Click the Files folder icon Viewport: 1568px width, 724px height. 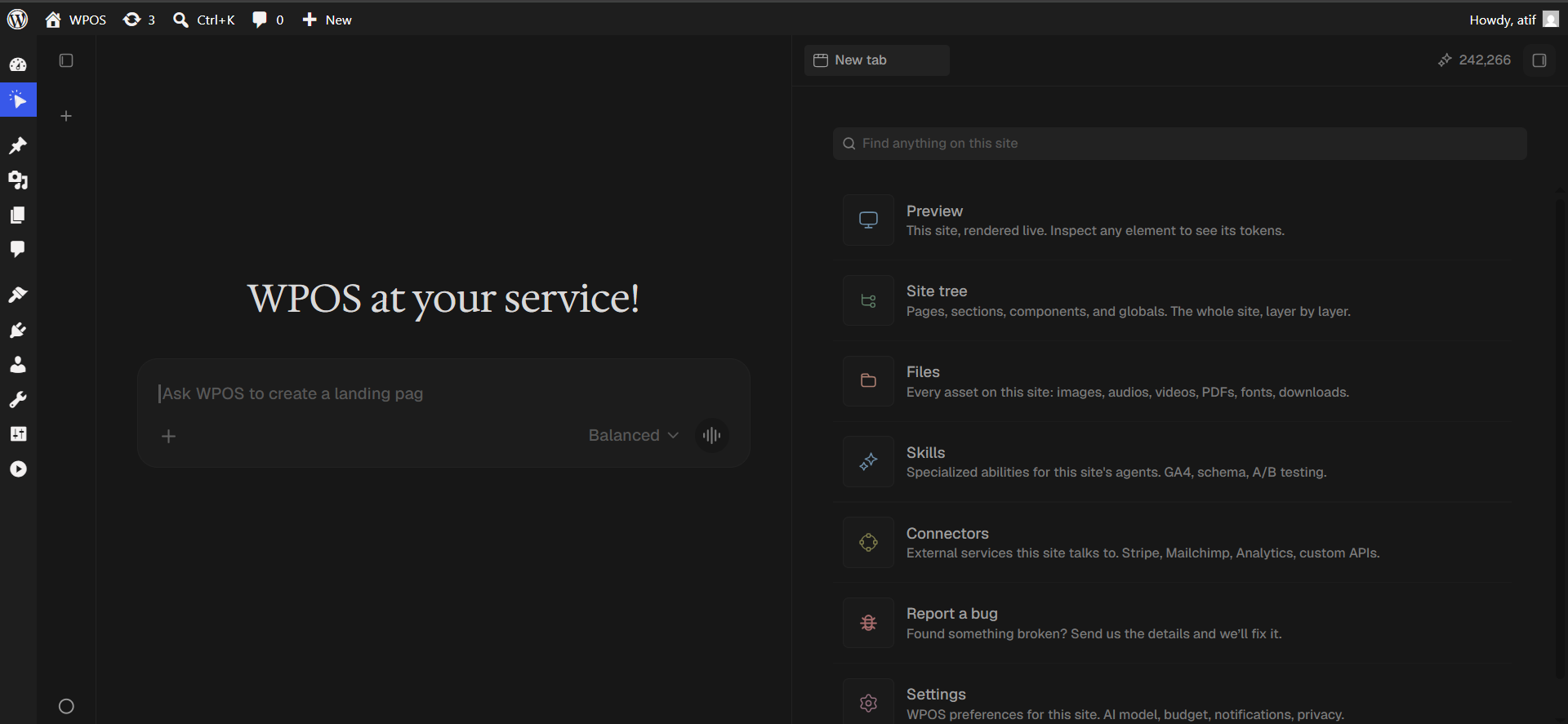[x=868, y=381]
